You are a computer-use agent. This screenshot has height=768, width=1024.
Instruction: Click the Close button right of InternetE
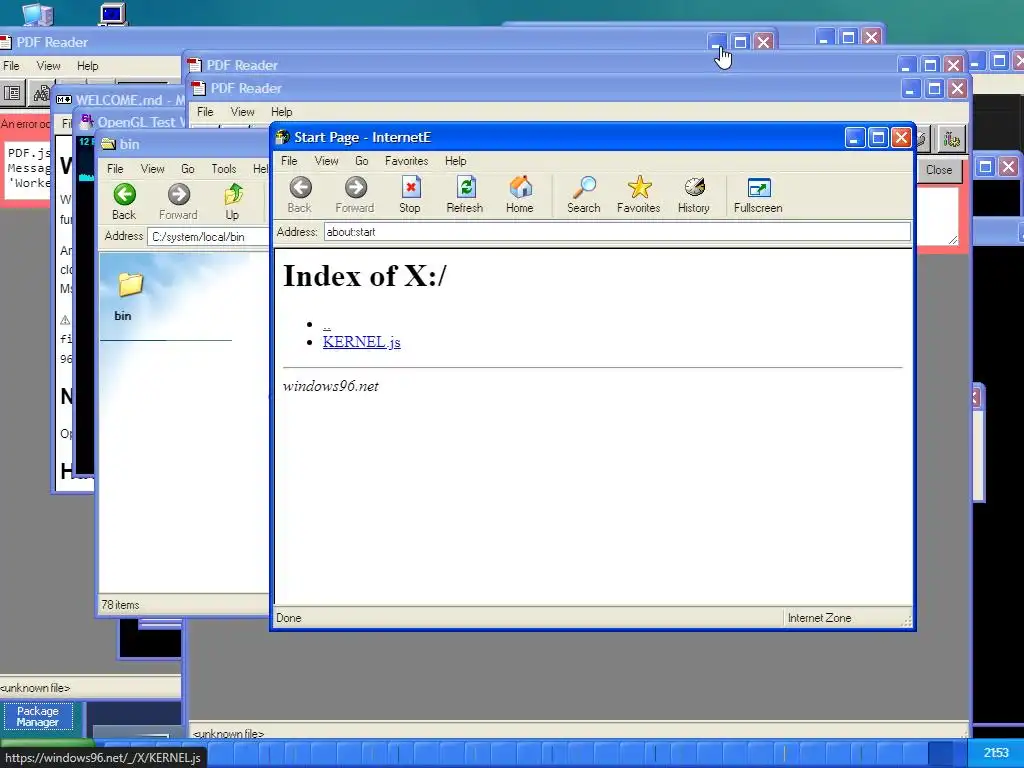click(x=939, y=170)
